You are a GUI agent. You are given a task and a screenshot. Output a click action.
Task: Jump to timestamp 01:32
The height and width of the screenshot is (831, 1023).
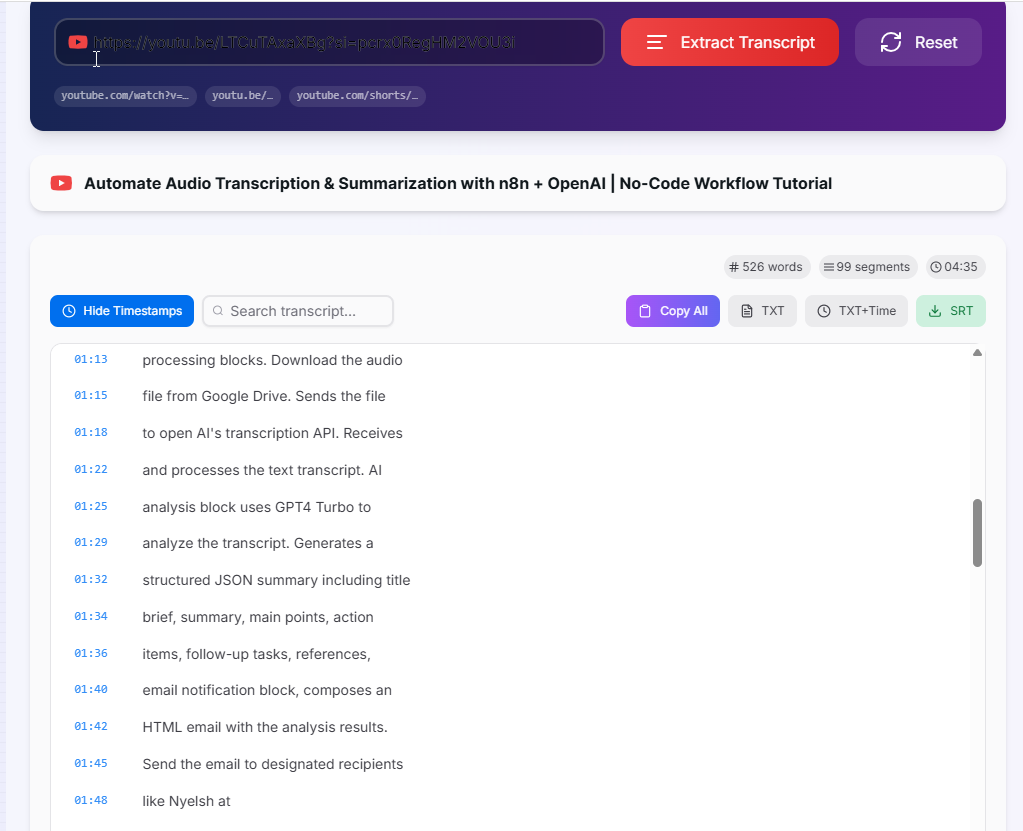pos(91,579)
